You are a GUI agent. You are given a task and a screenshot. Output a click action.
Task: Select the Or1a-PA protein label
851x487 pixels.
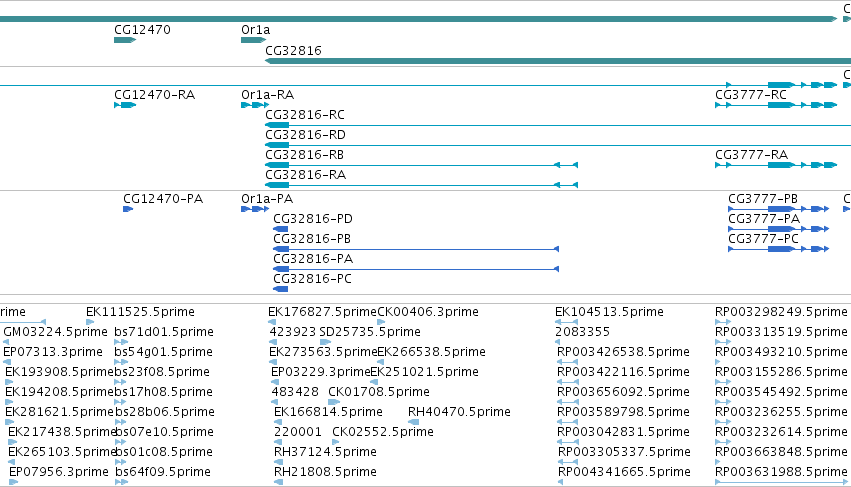click(x=267, y=199)
